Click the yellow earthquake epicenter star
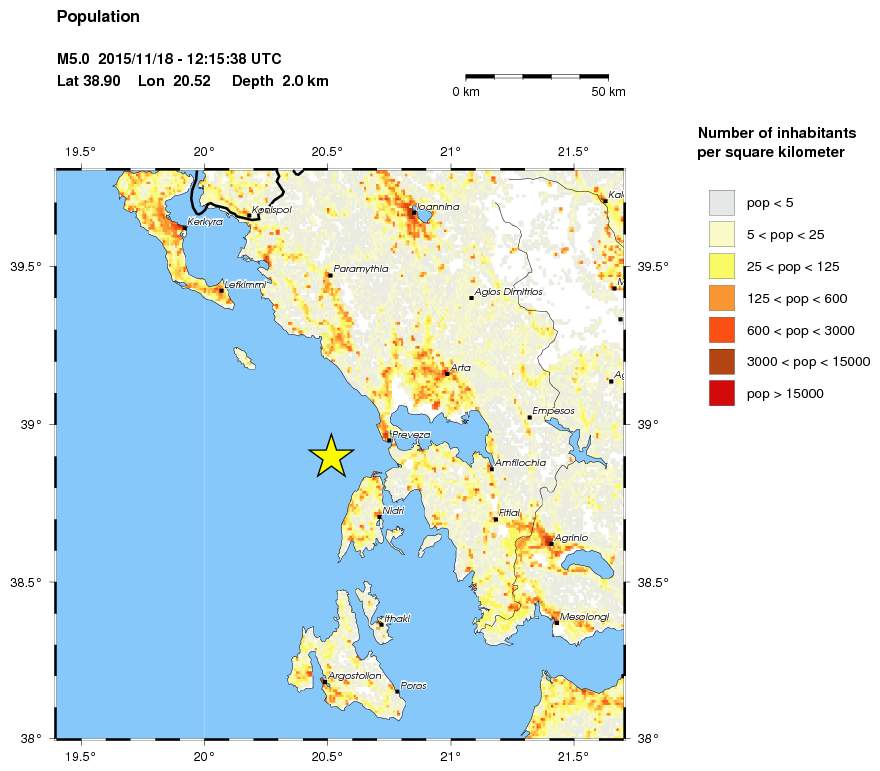This screenshot has width=880, height=771. coord(331,456)
